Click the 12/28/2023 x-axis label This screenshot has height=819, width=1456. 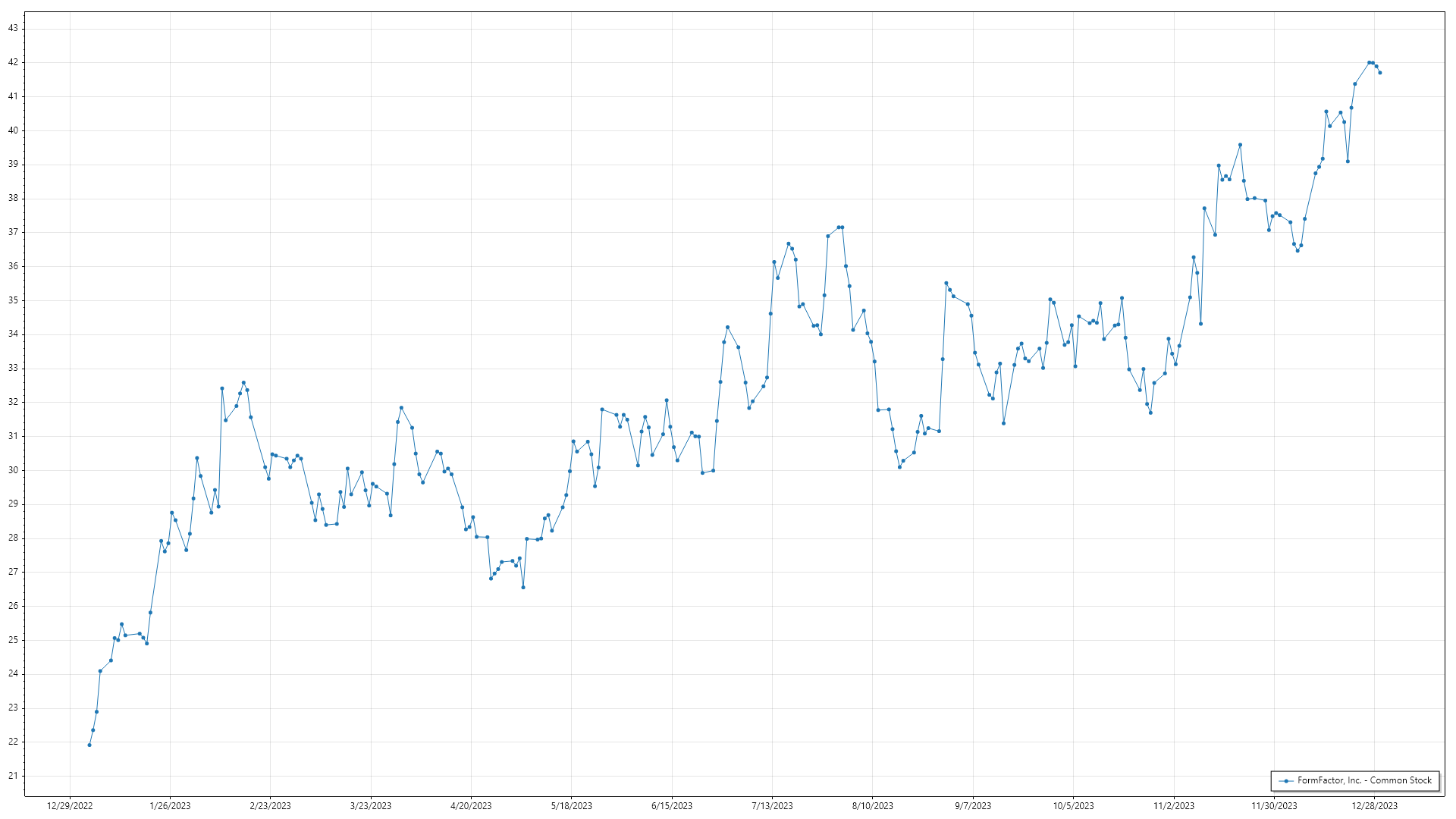[1374, 806]
